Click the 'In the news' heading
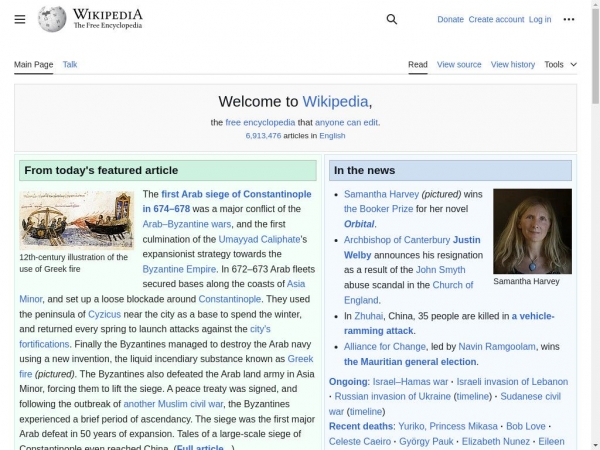Image resolution: width=600 pixels, height=450 pixels. pos(364,170)
